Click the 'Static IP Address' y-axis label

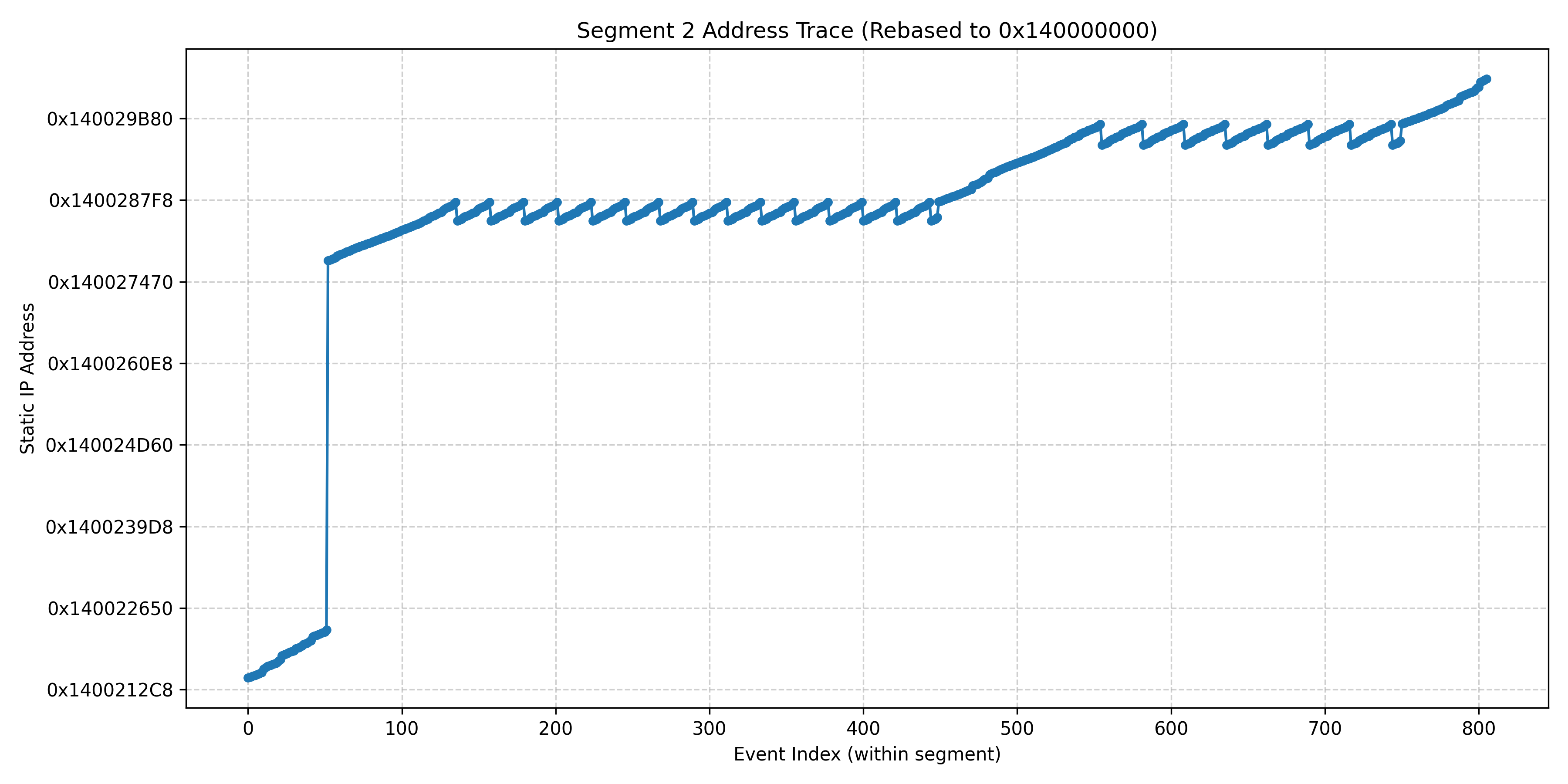click(x=27, y=378)
